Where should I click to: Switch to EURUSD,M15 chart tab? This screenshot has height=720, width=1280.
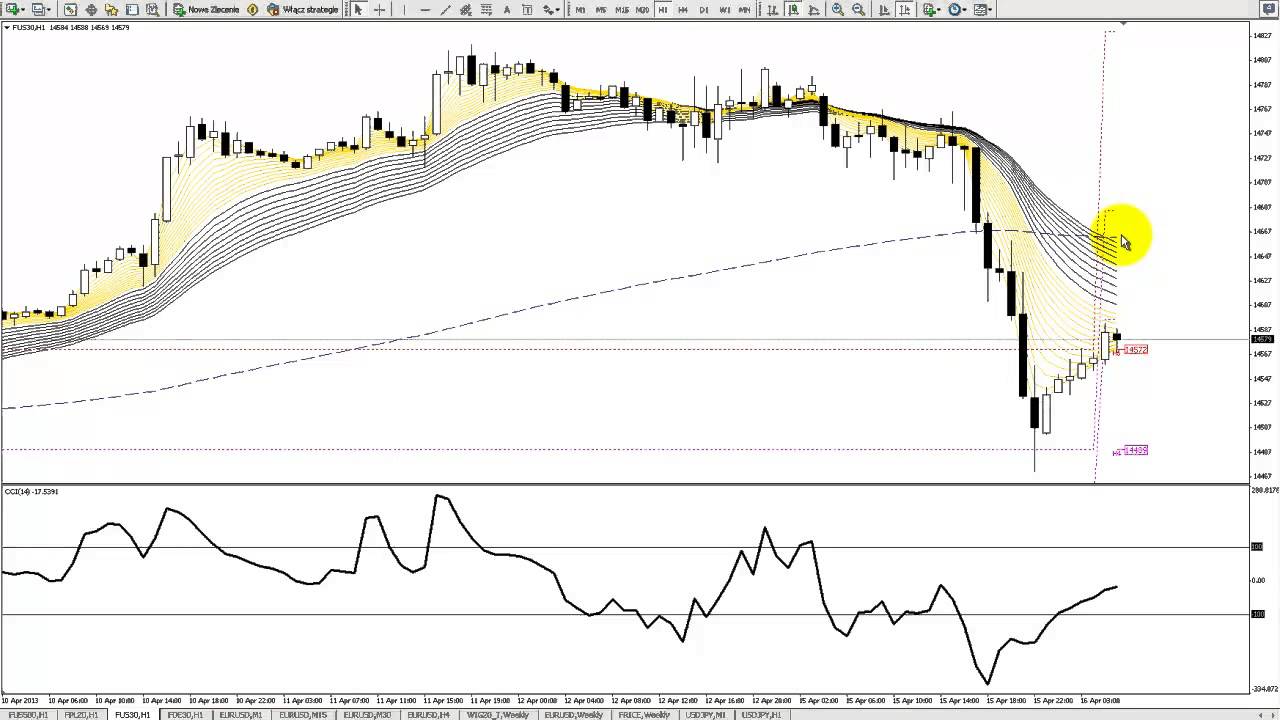tap(303, 714)
